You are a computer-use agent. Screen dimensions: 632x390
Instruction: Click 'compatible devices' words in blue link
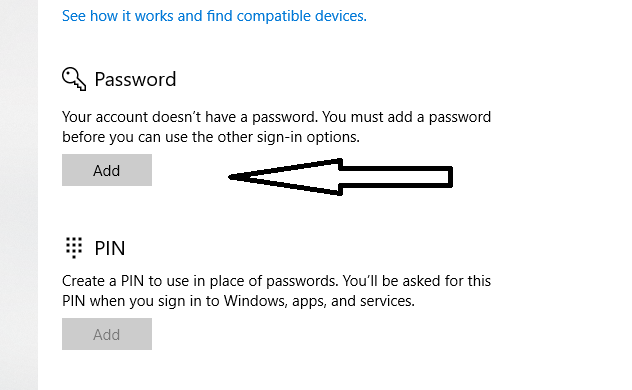(x=301, y=16)
